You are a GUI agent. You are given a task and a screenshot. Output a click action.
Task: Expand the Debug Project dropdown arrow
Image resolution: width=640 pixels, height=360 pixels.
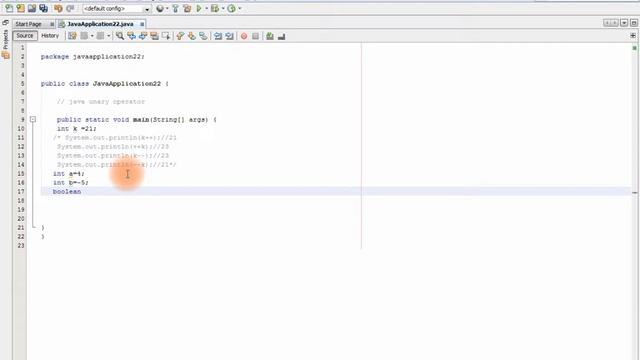pyautogui.click(x=223, y=9)
